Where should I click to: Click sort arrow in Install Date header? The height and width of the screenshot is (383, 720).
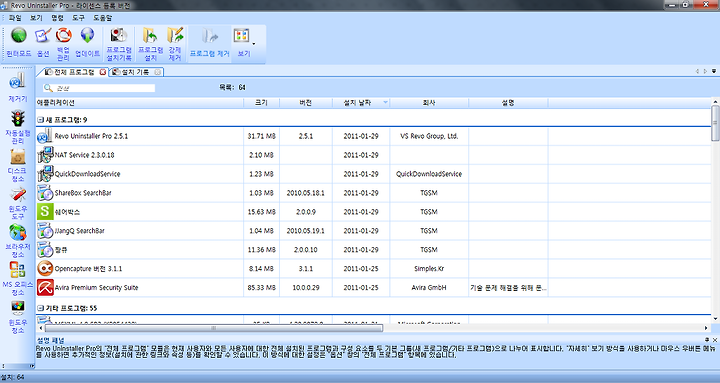(x=385, y=102)
